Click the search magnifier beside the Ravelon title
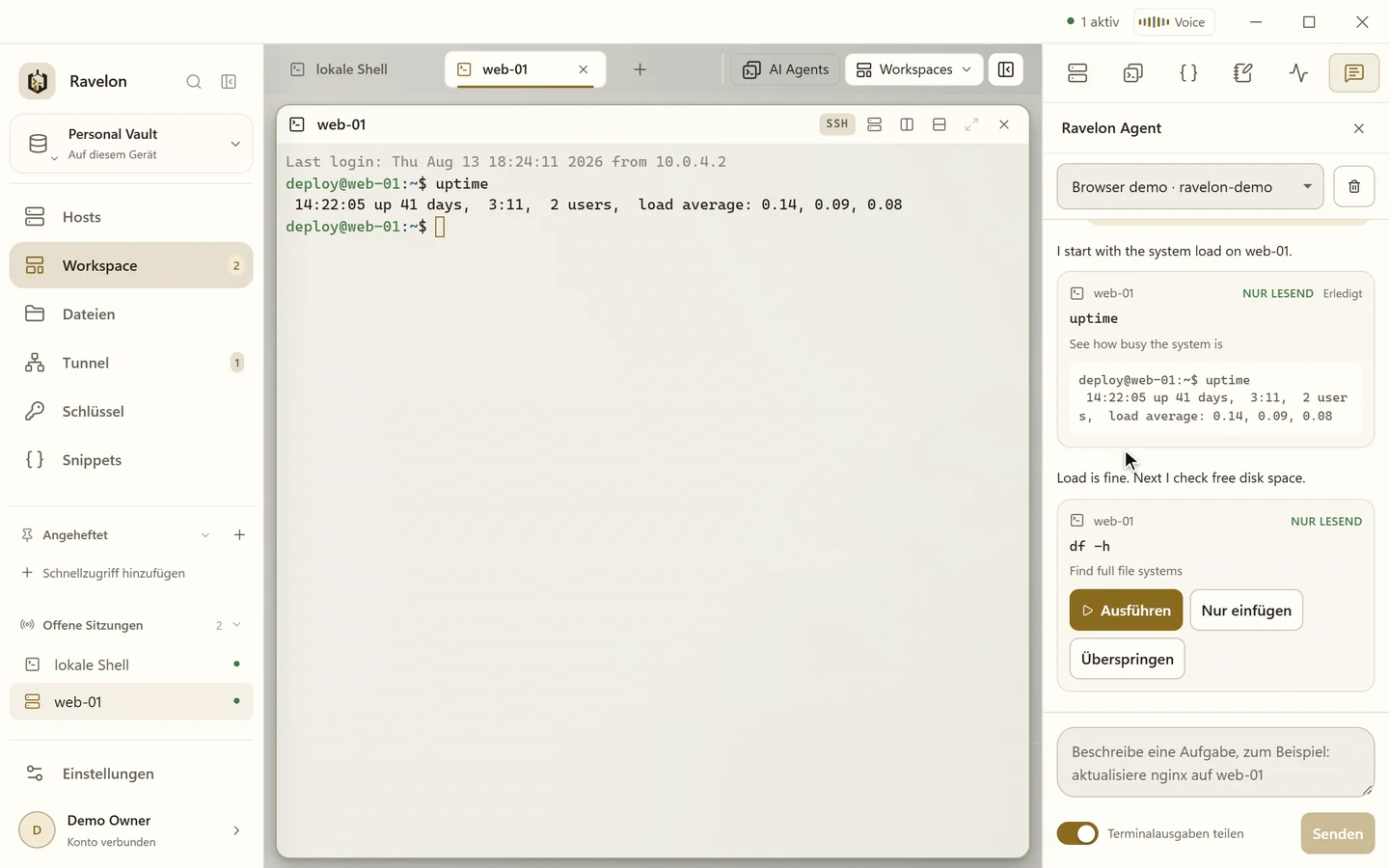This screenshot has width=1389, height=868. coord(194,82)
